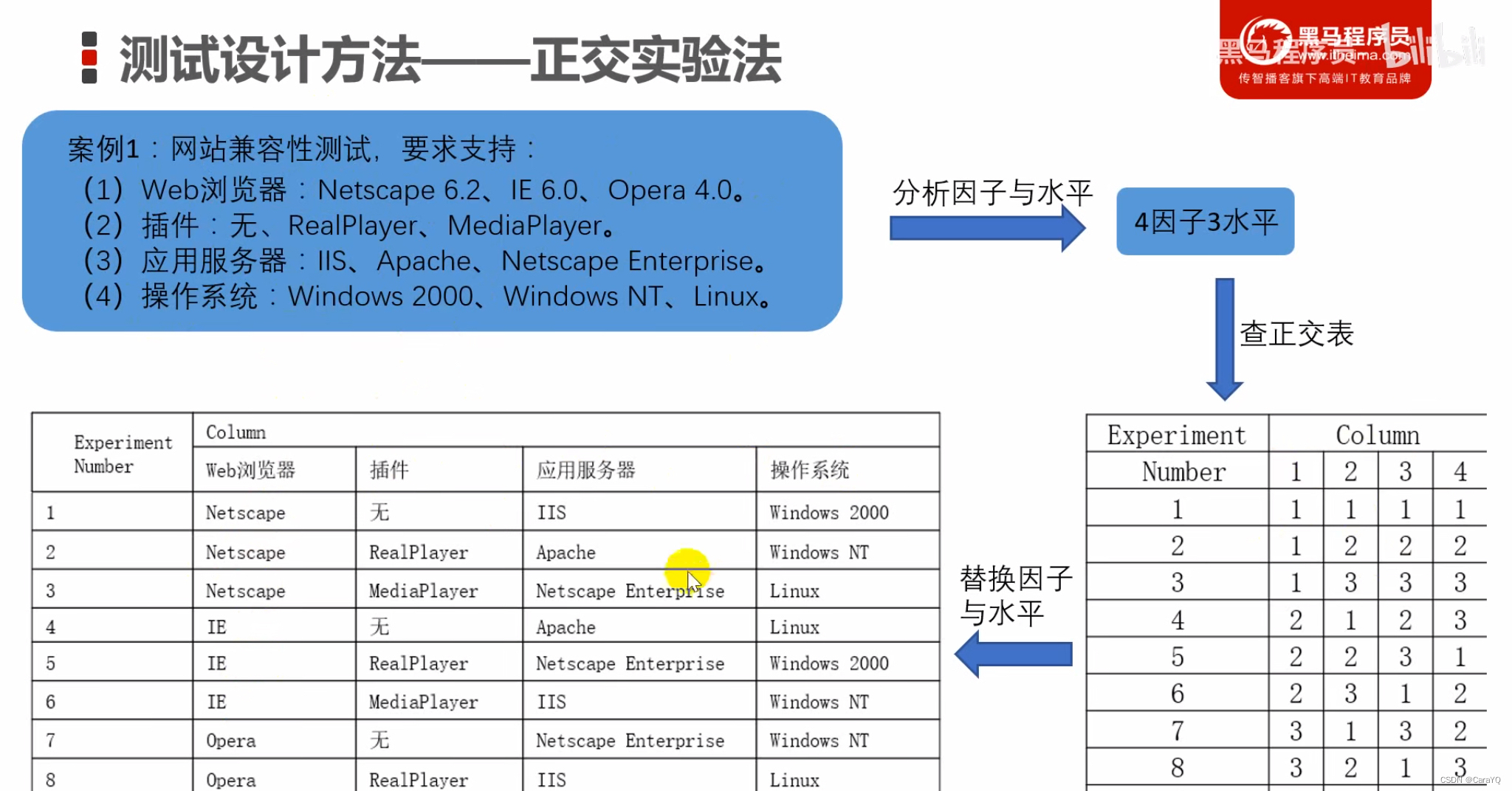1512x791 pixels.
Task: Select RealPlayer cell in experiment row 2
Action: coord(439,551)
